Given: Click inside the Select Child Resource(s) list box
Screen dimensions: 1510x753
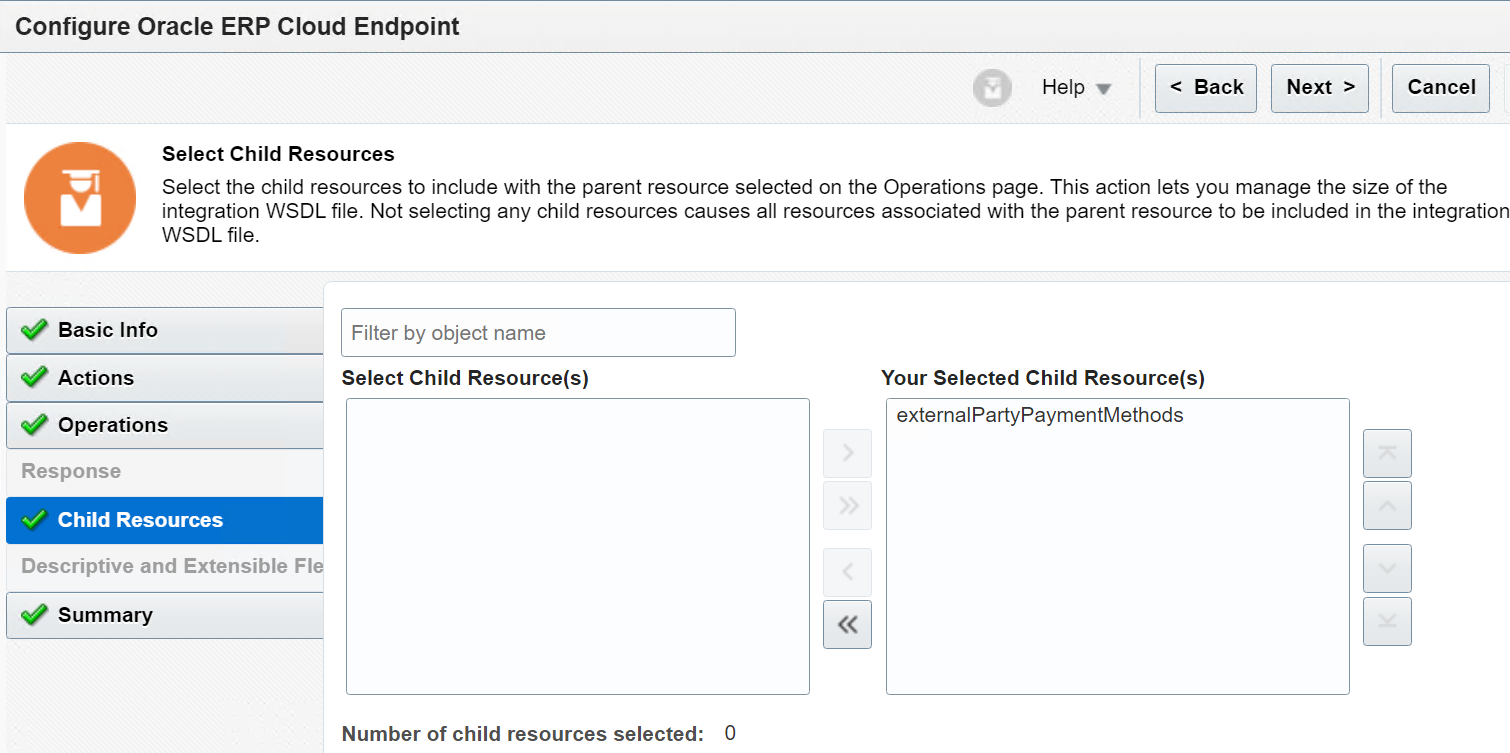Looking at the screenshot, I should [578, 546].
